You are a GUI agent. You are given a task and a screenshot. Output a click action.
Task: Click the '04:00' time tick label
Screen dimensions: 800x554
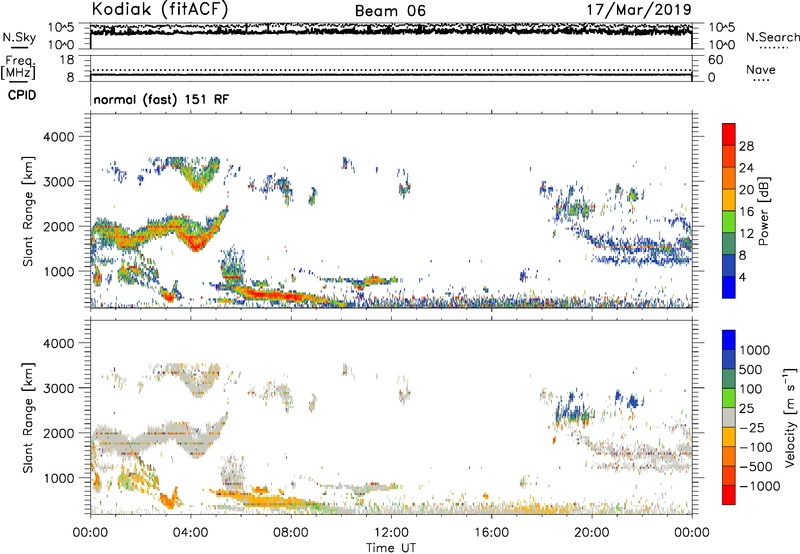pos(190,533)
